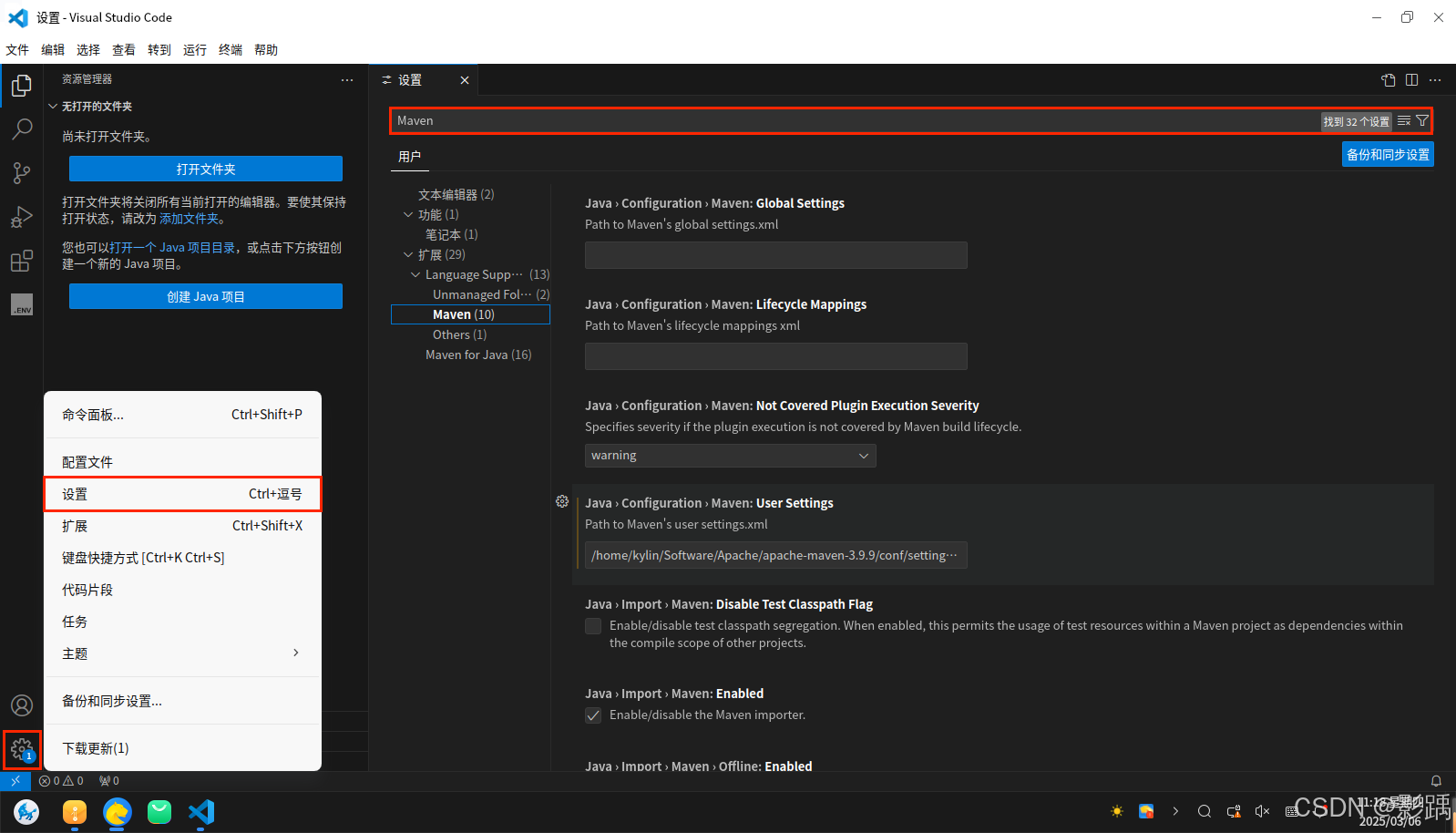1456x833 pixels.
Task: Open the Explorer view in activity bar
Action: (22, 86)
